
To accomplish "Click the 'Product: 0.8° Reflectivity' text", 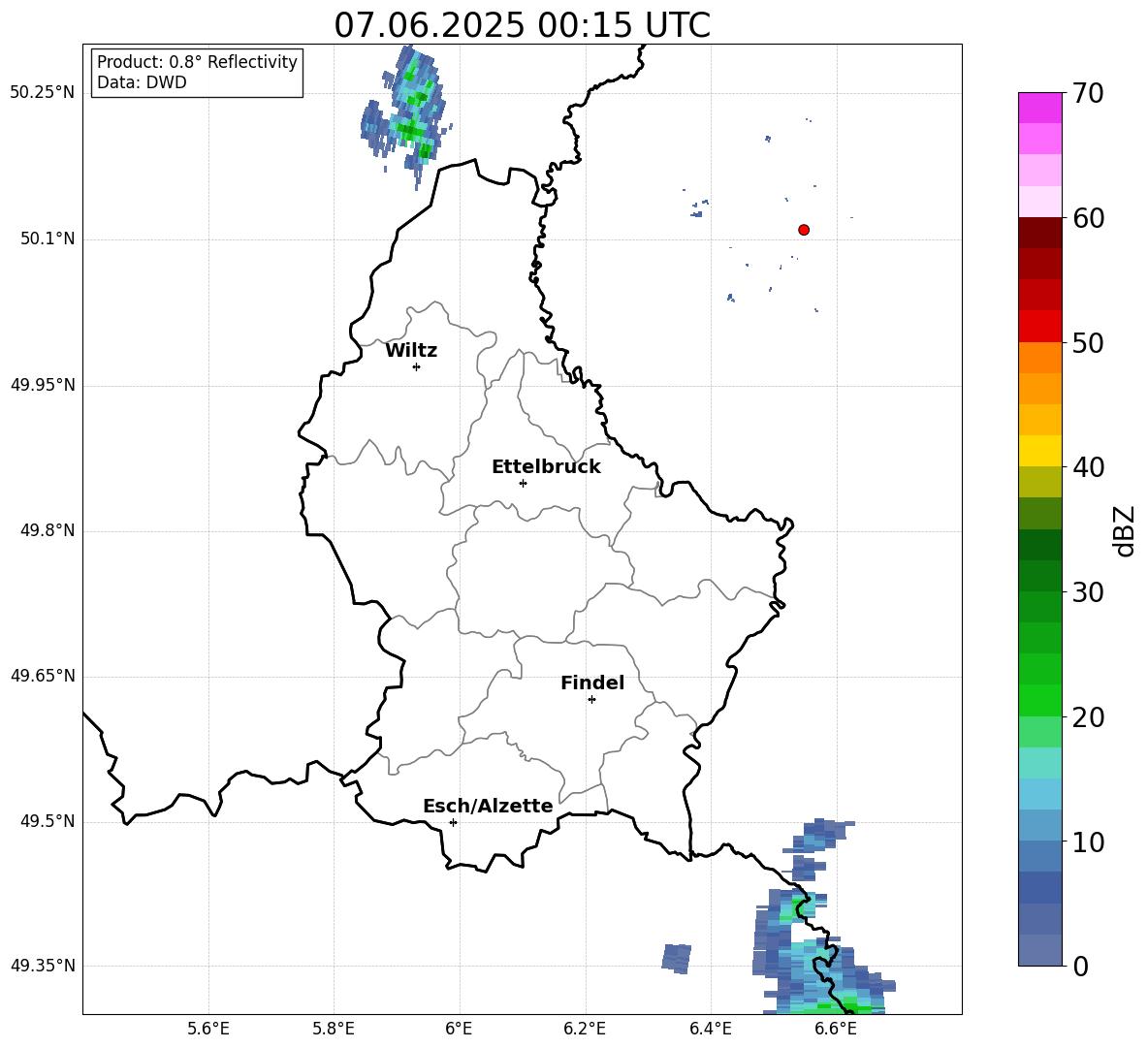I will pos(197,62).
